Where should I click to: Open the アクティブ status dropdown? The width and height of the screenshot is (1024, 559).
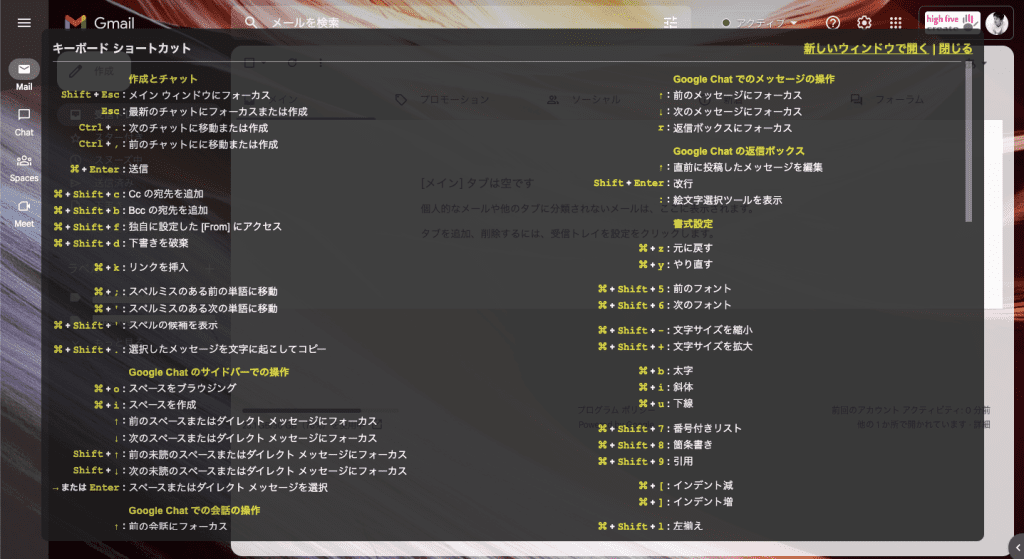pyautogui.click(x=760, y=23)
